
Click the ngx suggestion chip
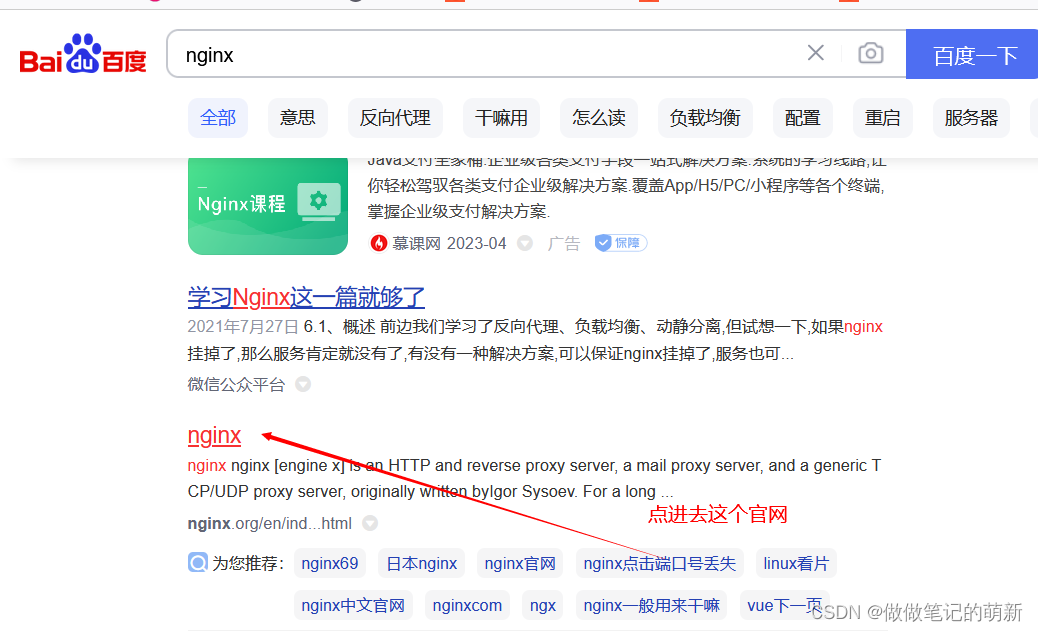[x=543, y=605]
